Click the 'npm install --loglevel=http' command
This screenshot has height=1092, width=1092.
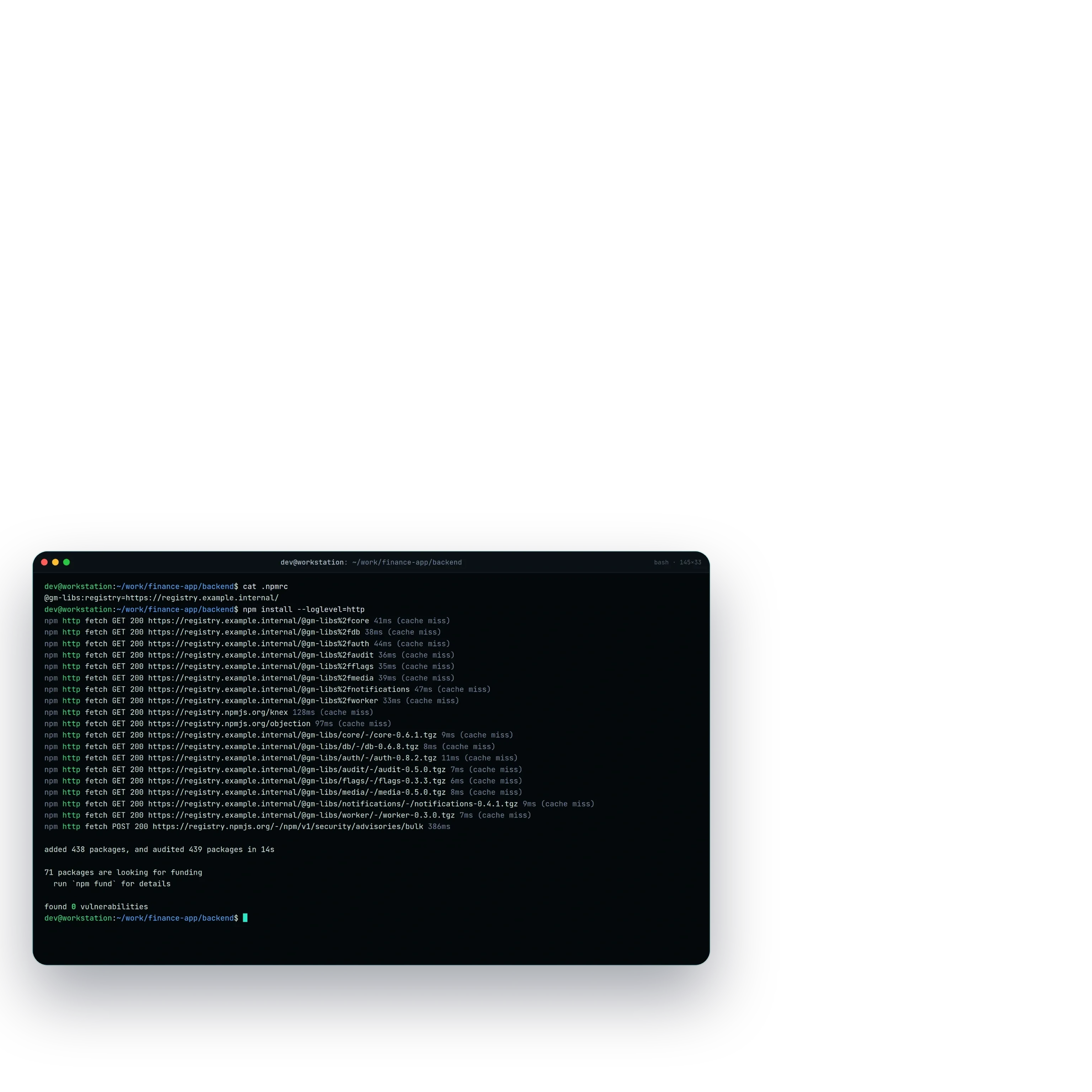(x=304, y=610)
